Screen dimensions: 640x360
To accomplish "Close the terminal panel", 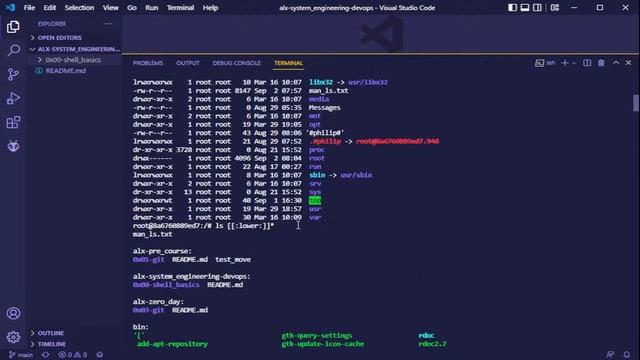I will tap(628, 63).
